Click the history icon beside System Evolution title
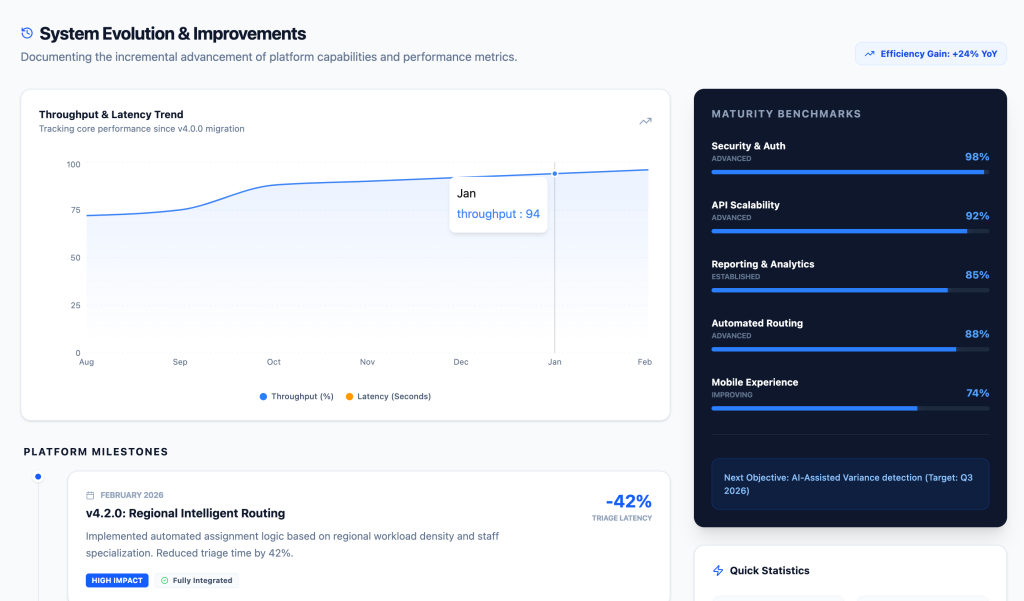The width and height of the screenshot is (1024, 601). (27, 33)
